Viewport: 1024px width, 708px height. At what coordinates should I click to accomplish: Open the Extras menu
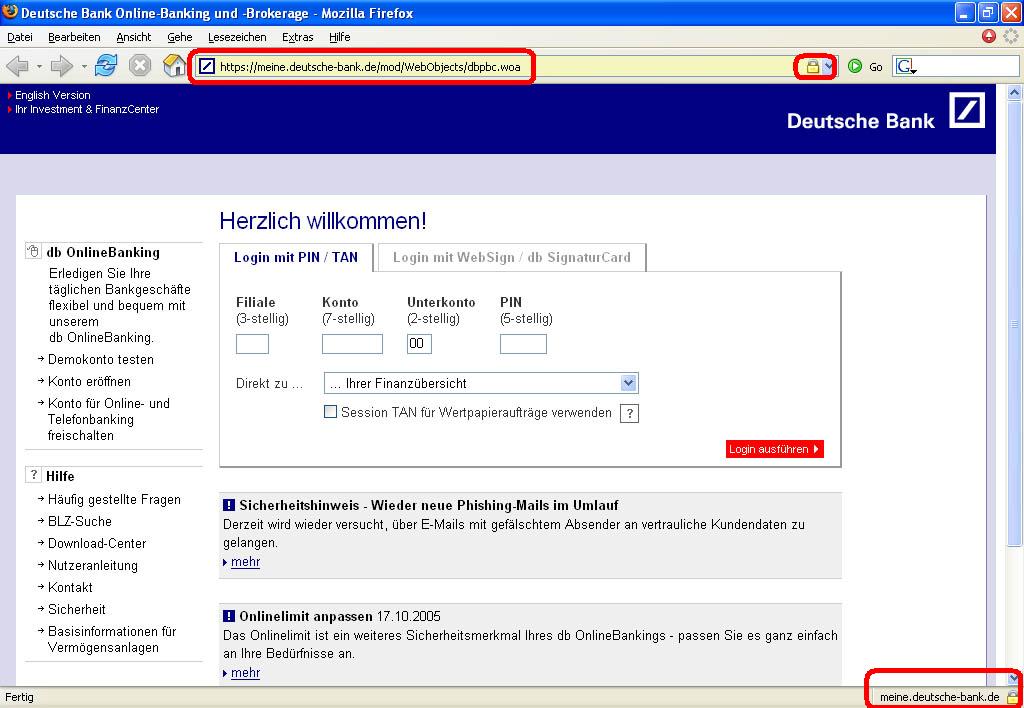[x=298, y=37]
